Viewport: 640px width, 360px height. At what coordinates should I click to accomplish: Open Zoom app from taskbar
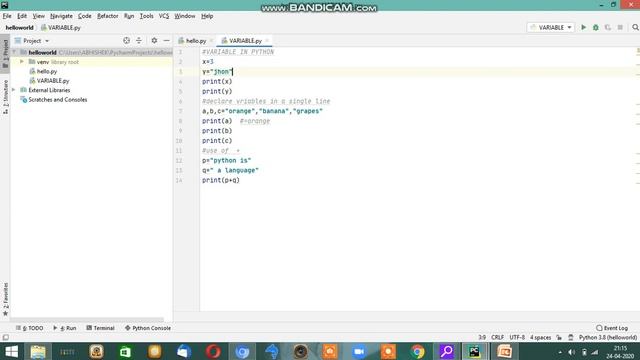pyautogui.click(x=359, y=351)
